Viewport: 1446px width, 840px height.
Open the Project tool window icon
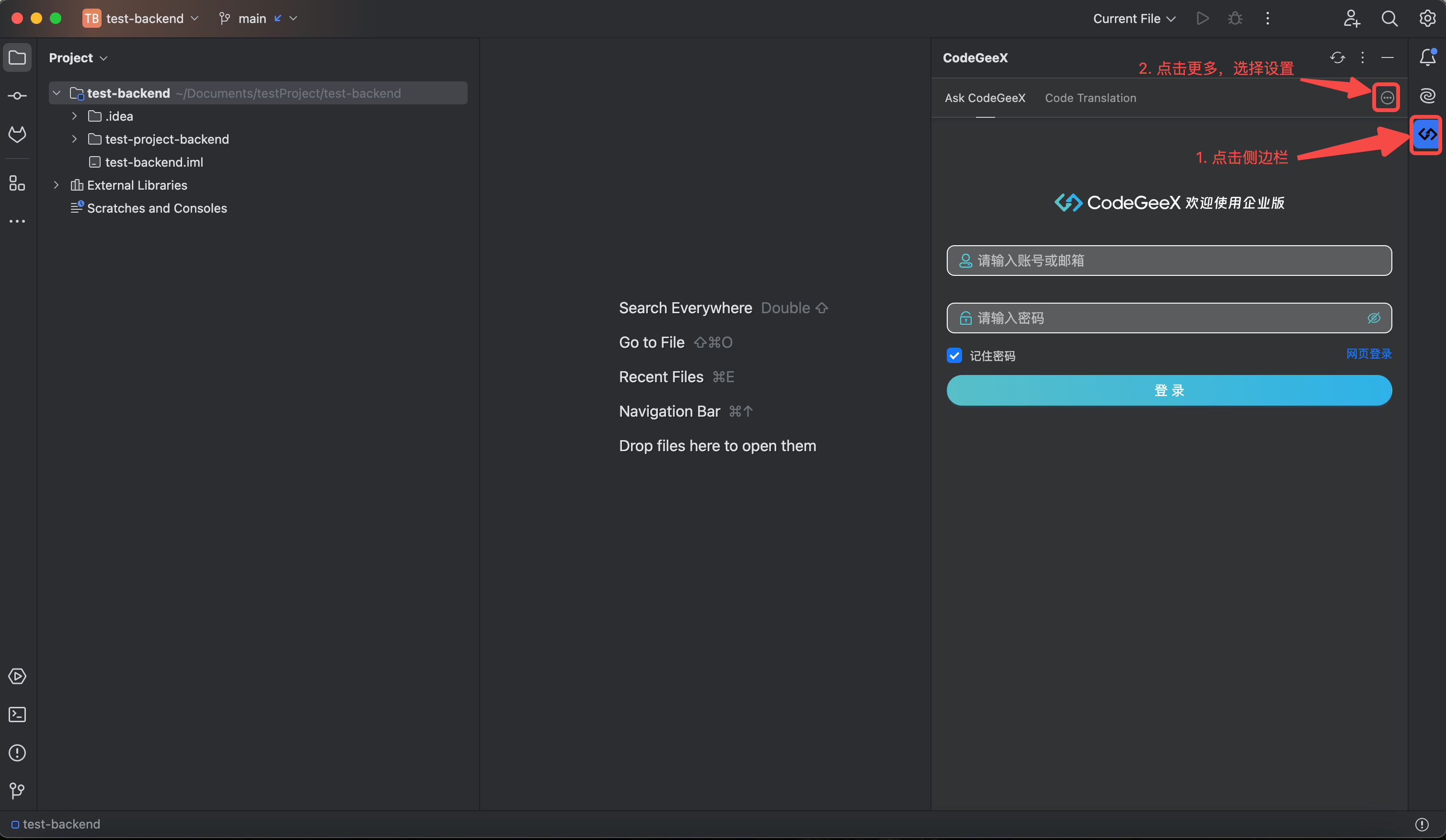(17, 57)
